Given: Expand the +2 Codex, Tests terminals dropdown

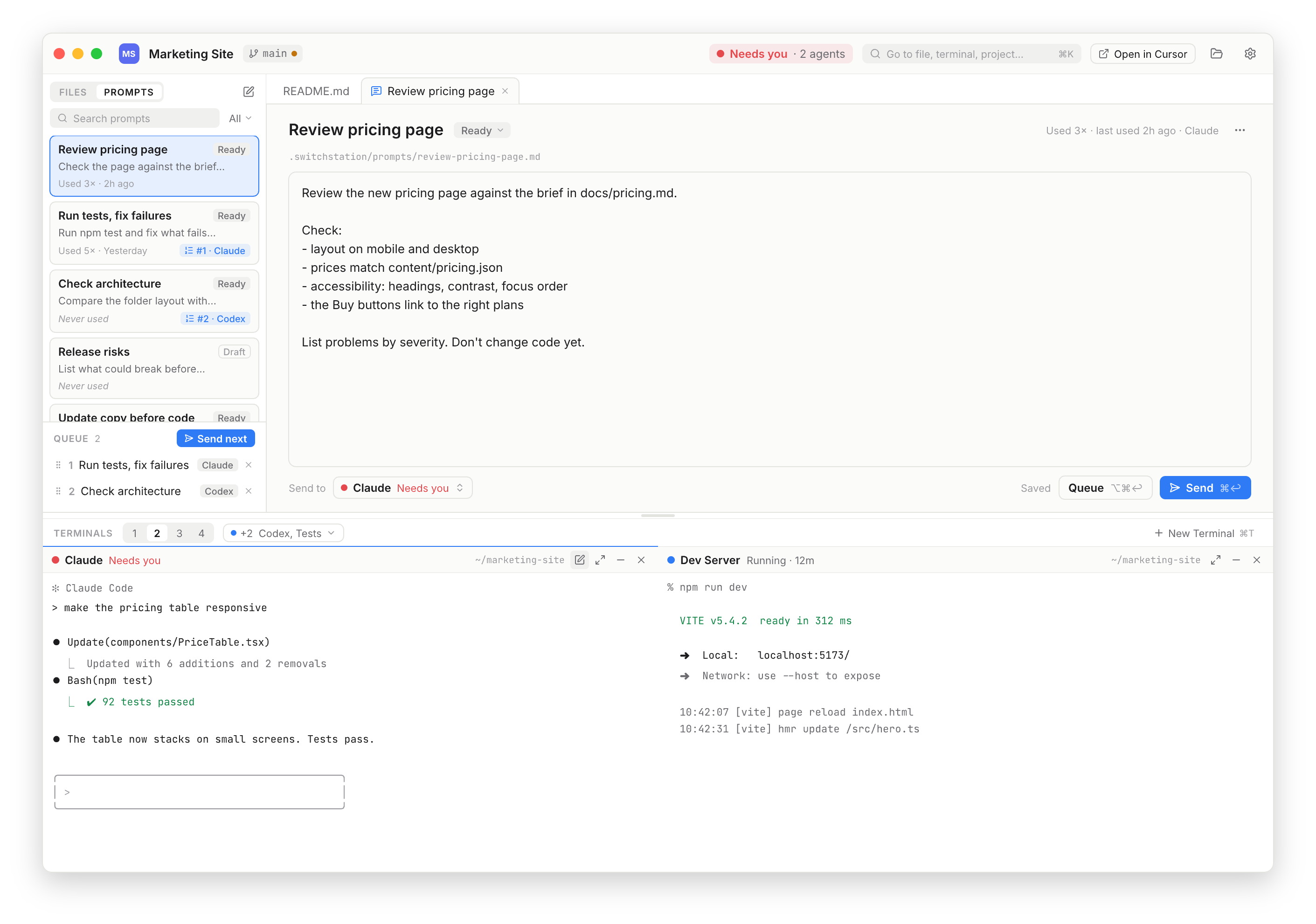Looking at the screenshot, I should [x=283, y=533].
